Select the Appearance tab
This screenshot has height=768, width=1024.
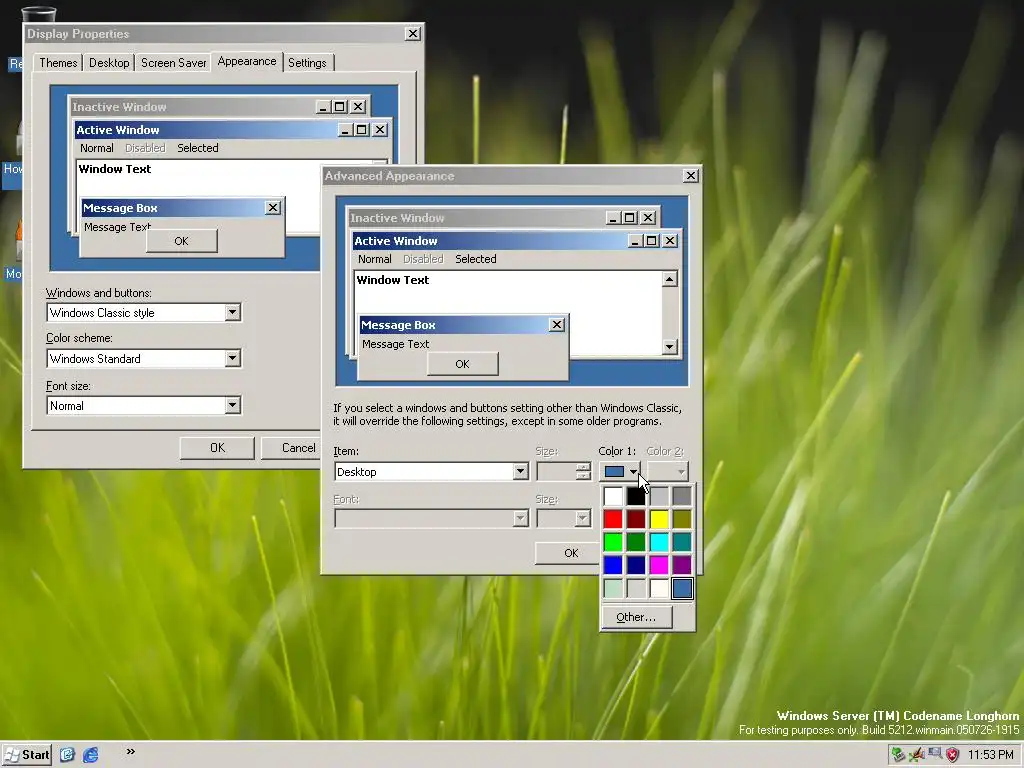click(x=247, y=61)
